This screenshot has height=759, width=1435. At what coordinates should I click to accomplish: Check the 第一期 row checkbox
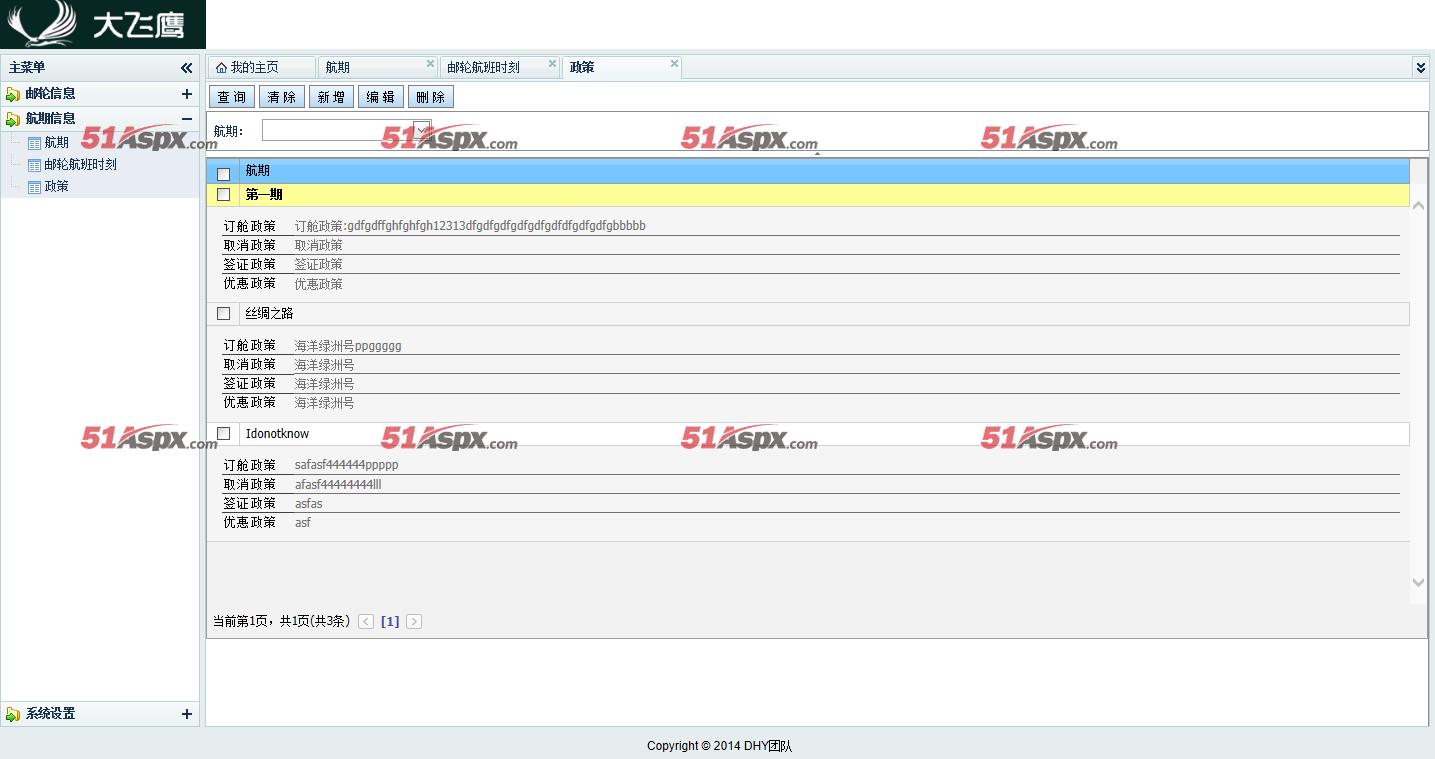point(223,195)
